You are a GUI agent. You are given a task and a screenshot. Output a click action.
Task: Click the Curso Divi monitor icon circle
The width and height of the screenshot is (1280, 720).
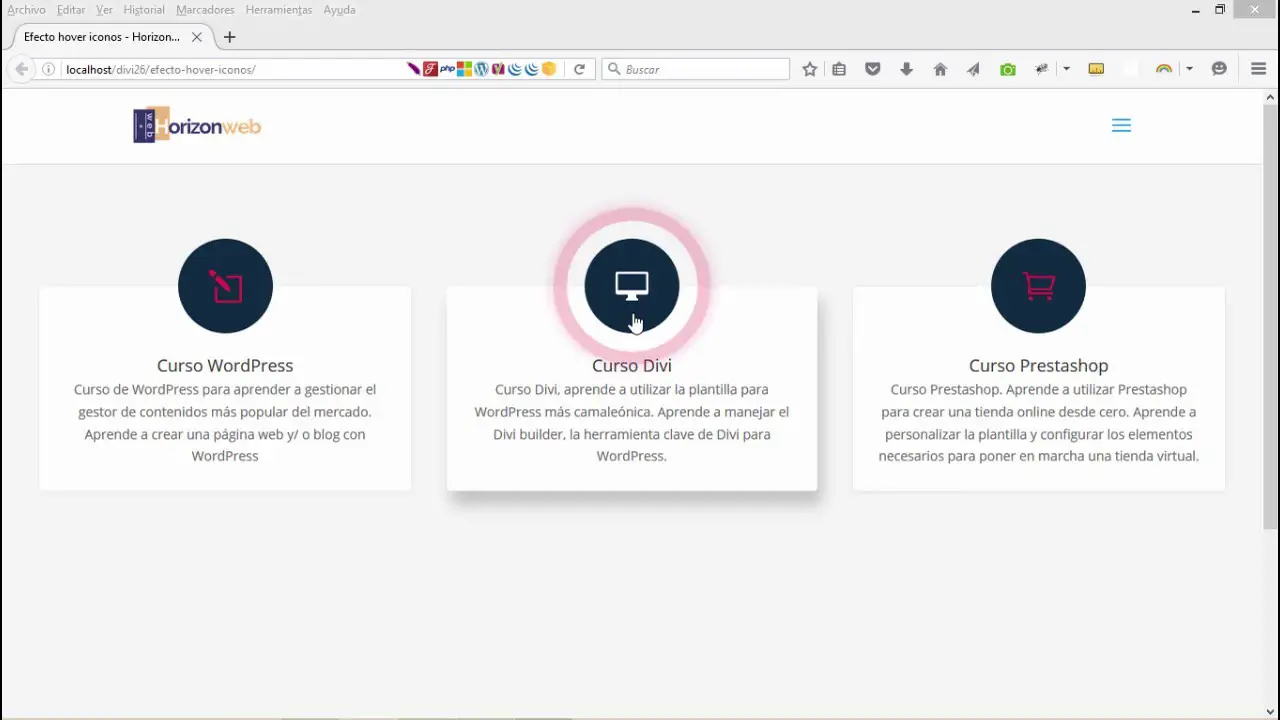point(632,286)
